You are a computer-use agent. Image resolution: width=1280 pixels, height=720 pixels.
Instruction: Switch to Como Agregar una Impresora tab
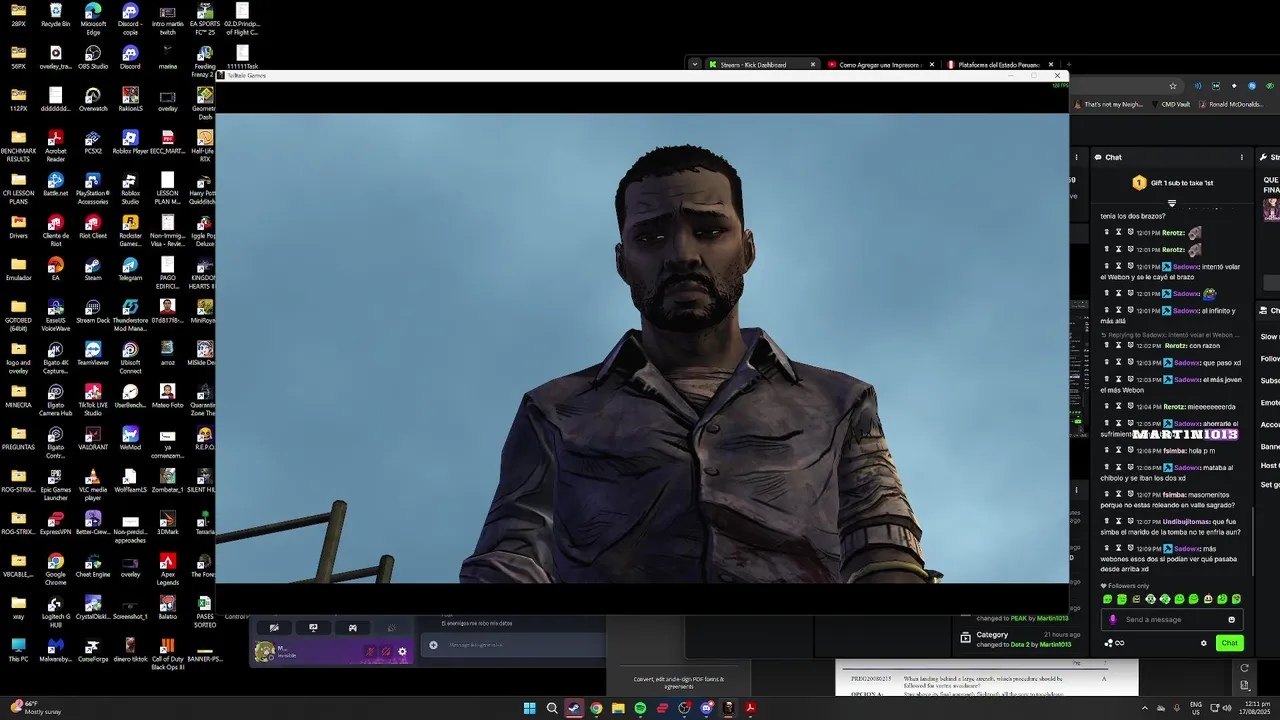[881, 64]
